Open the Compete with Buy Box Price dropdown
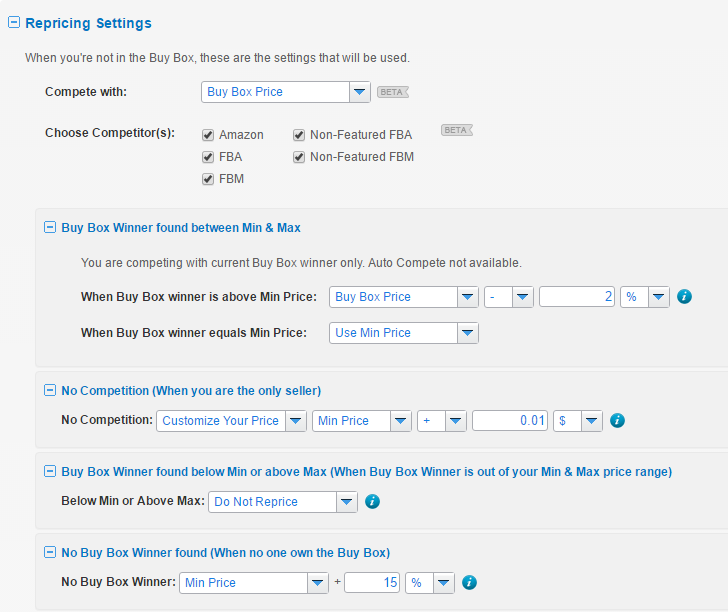This screenshot has height=612, width=728. coord(286,92)
